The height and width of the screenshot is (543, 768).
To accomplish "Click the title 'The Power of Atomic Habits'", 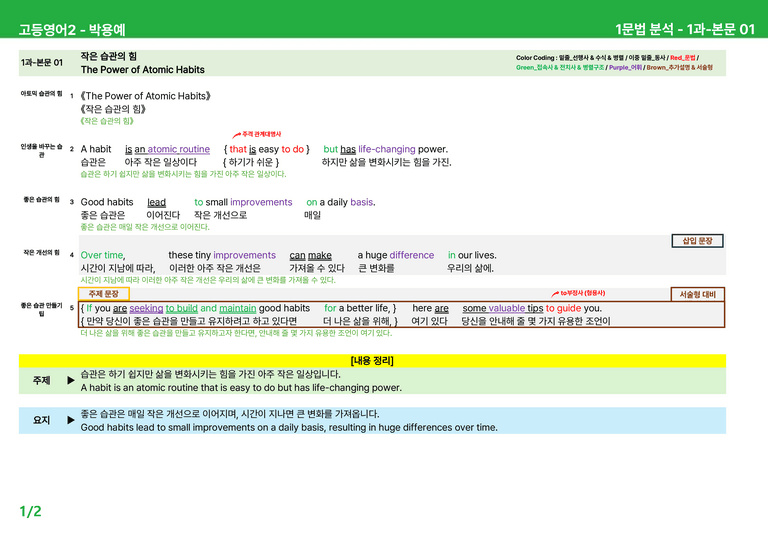I will click(x=143, y=70).
